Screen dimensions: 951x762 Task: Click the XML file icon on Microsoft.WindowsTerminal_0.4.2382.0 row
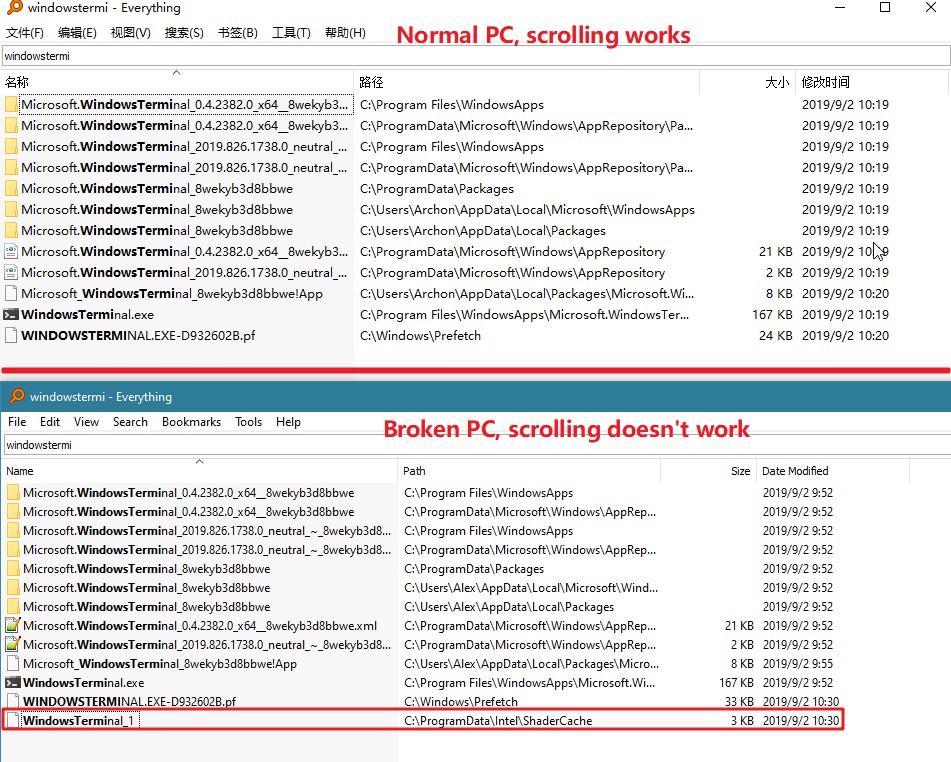click(x=14, y=625)
